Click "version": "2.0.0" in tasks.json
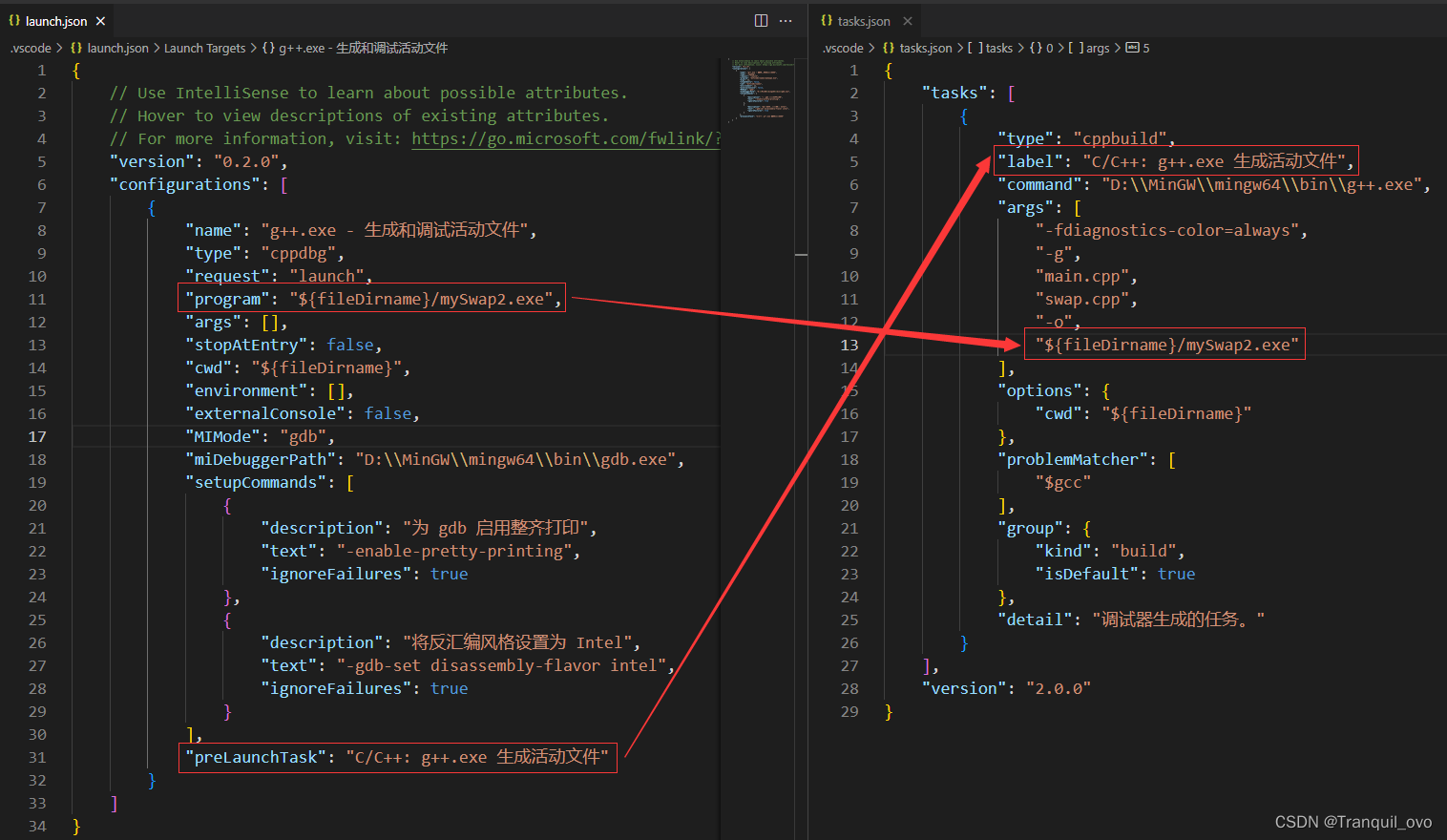The width and height of the screenshot is (1447, 840). (x=1006, y=688)
